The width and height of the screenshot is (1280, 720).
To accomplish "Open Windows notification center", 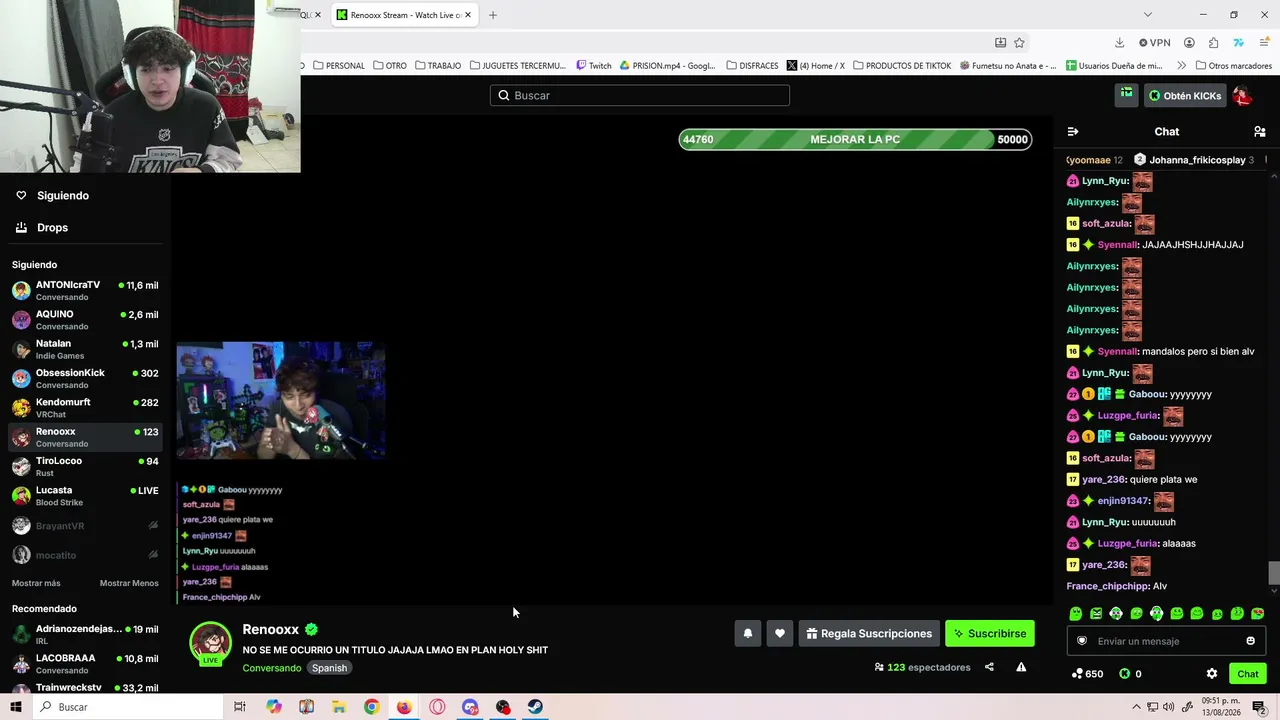I will (1260, 707).
